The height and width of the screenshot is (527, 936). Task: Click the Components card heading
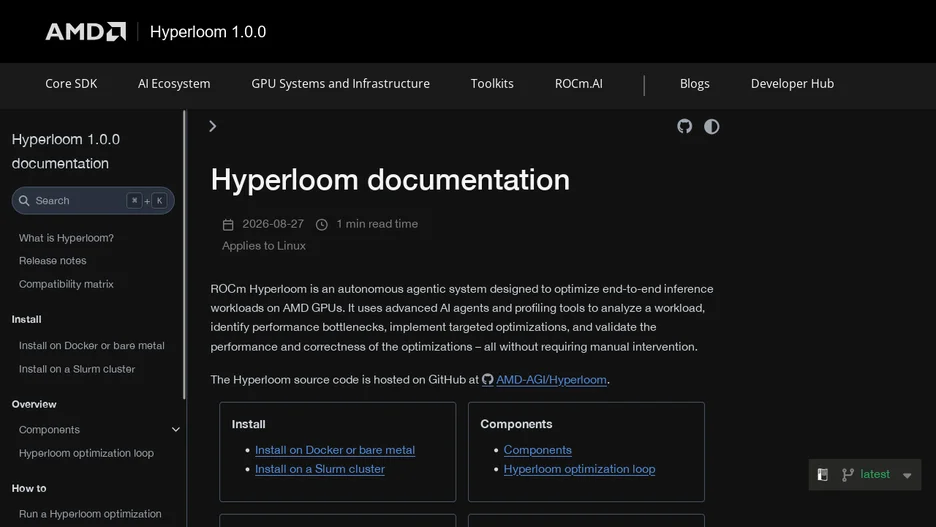pyautogui.click(x=516, y=424)
